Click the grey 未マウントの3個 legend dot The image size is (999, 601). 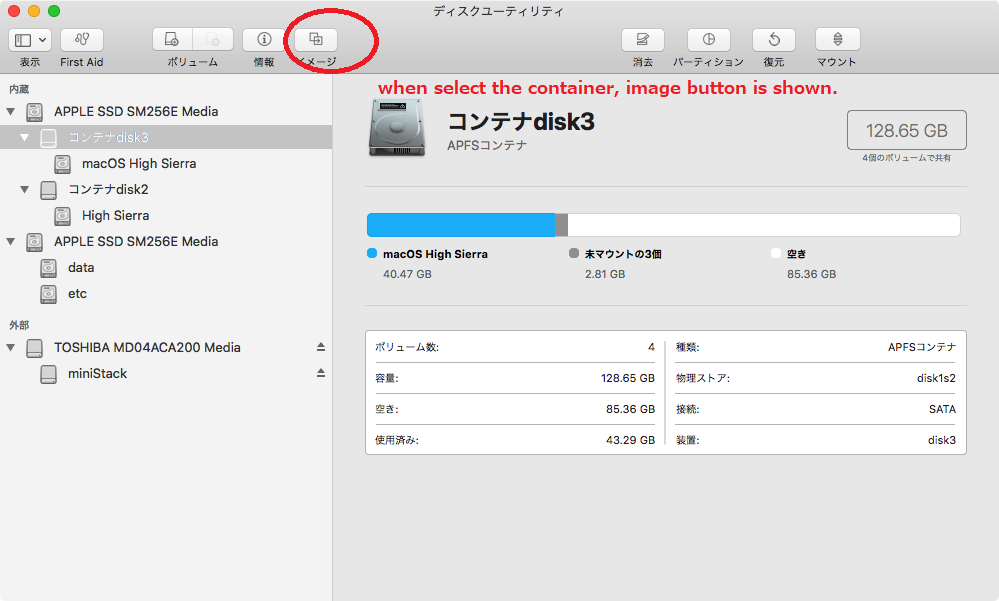pos(574,253)
